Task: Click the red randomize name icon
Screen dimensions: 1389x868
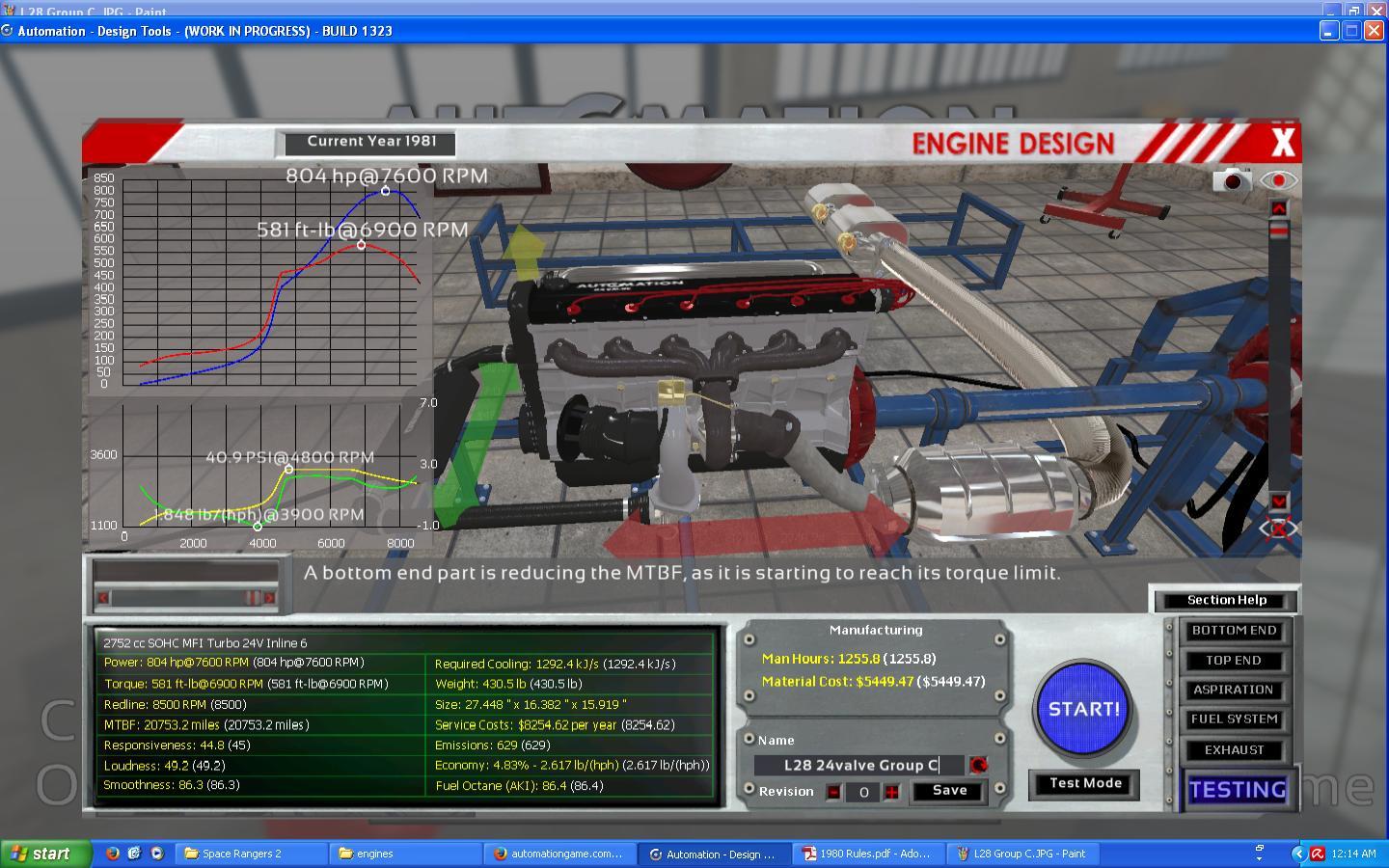Action: coord(978,765)
